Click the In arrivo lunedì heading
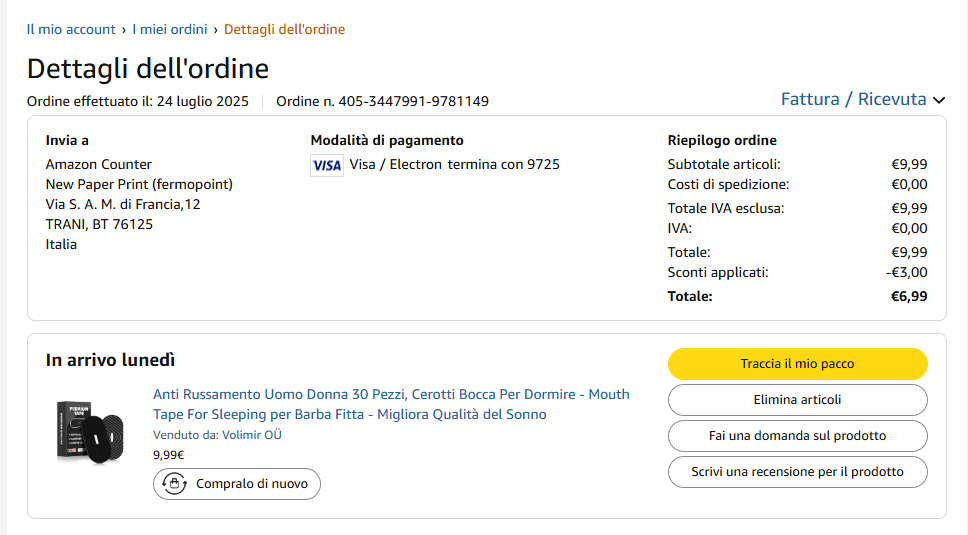Screen dimensions: 968x535 tap(110, 360)
